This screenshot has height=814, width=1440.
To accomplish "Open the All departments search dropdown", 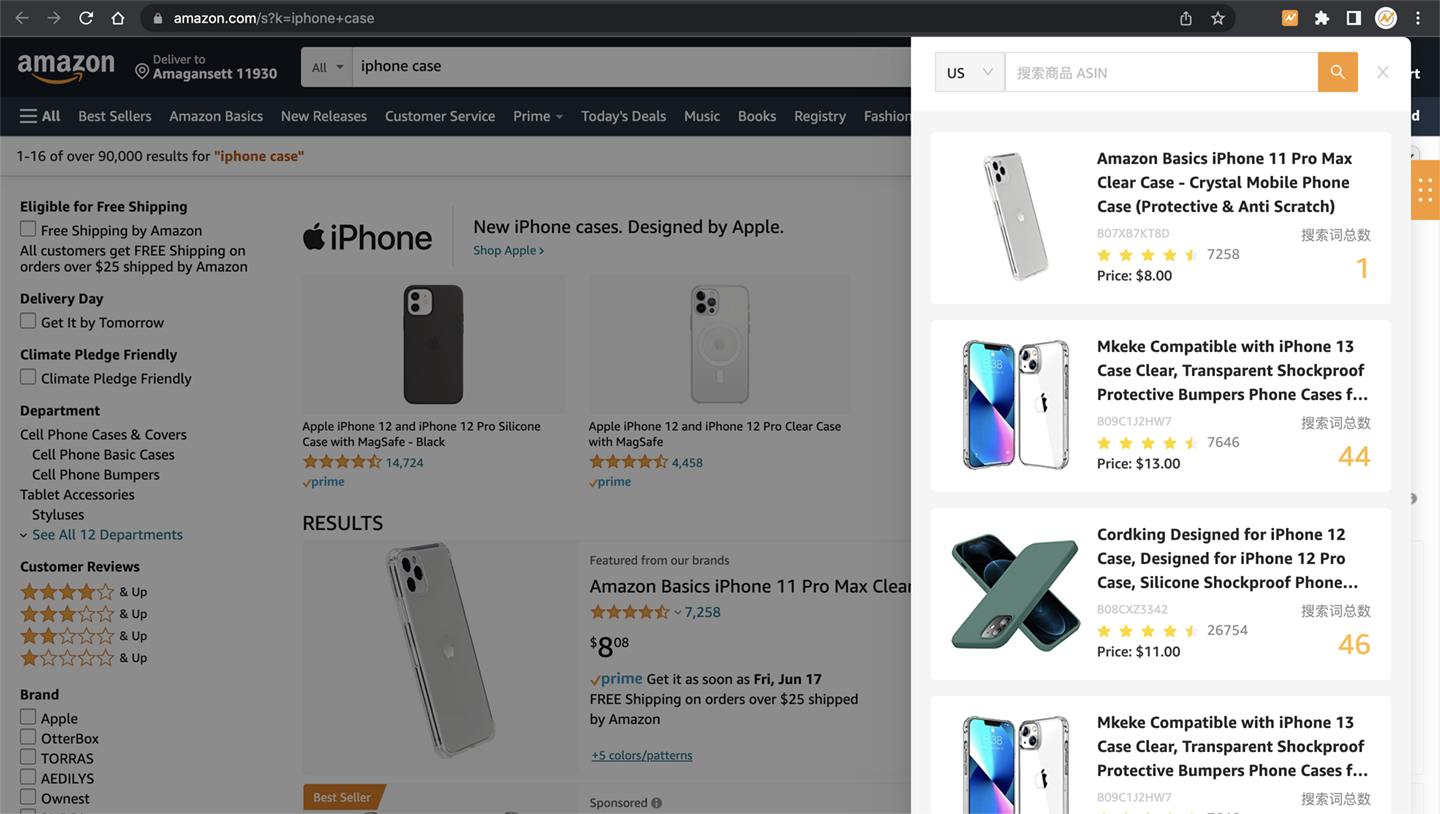I will pyautogui.click(x=327, y=67).
